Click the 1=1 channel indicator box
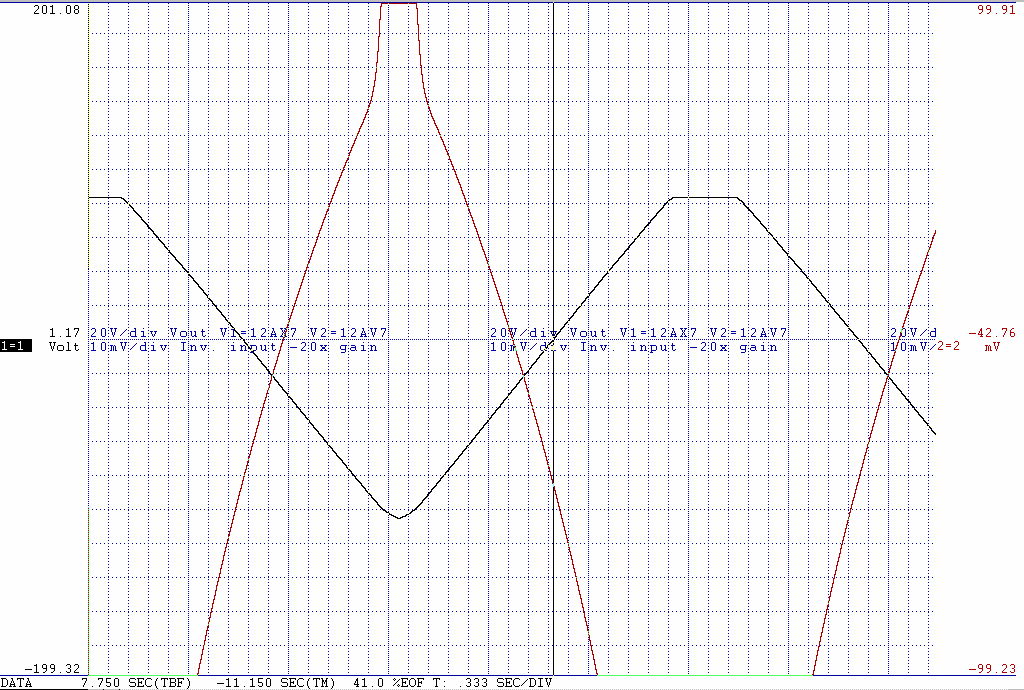 [17, 347]
